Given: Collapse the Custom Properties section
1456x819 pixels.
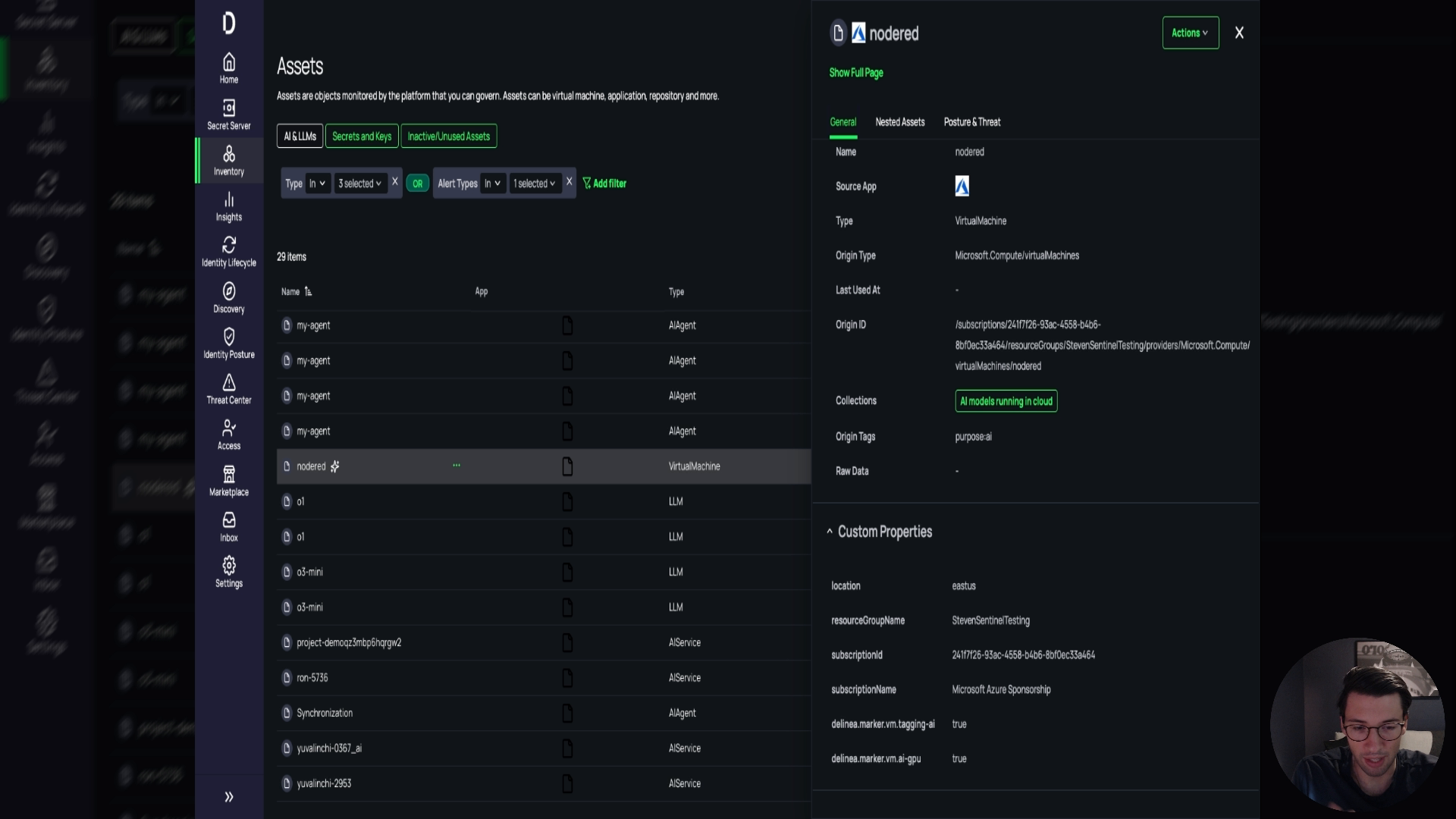Looking at the screenshot, I should point(830,532).
